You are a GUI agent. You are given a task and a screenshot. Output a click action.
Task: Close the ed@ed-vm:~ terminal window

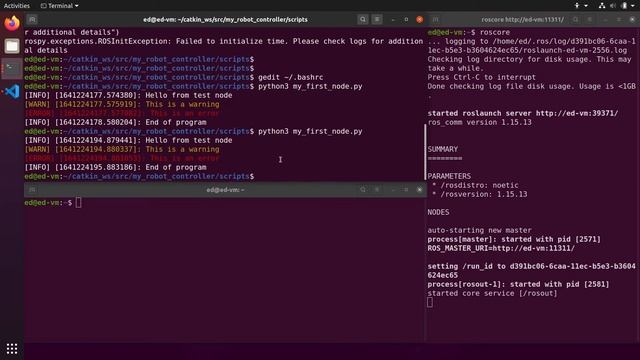(x=420, y=189)
